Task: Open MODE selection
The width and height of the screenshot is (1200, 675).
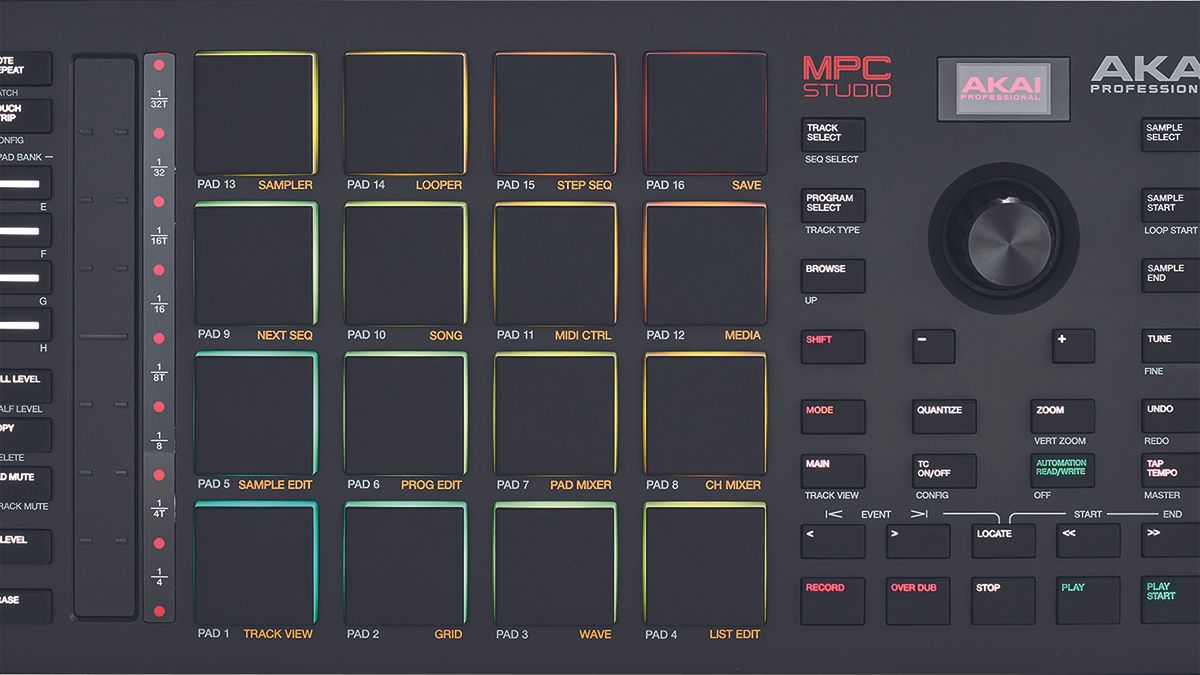Action: coord(832,416)
